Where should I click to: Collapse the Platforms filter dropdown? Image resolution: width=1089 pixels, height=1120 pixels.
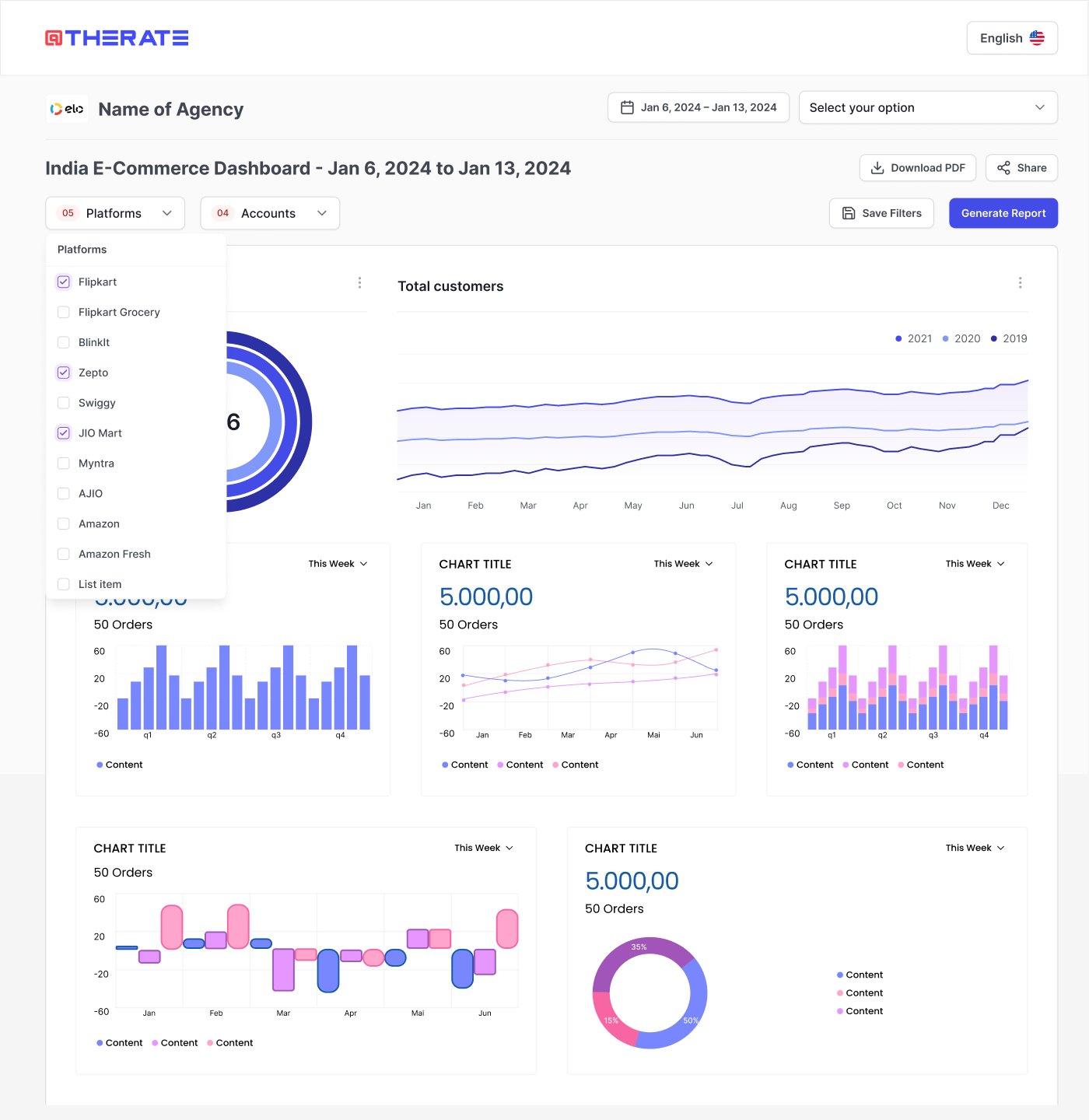[115, 213]
